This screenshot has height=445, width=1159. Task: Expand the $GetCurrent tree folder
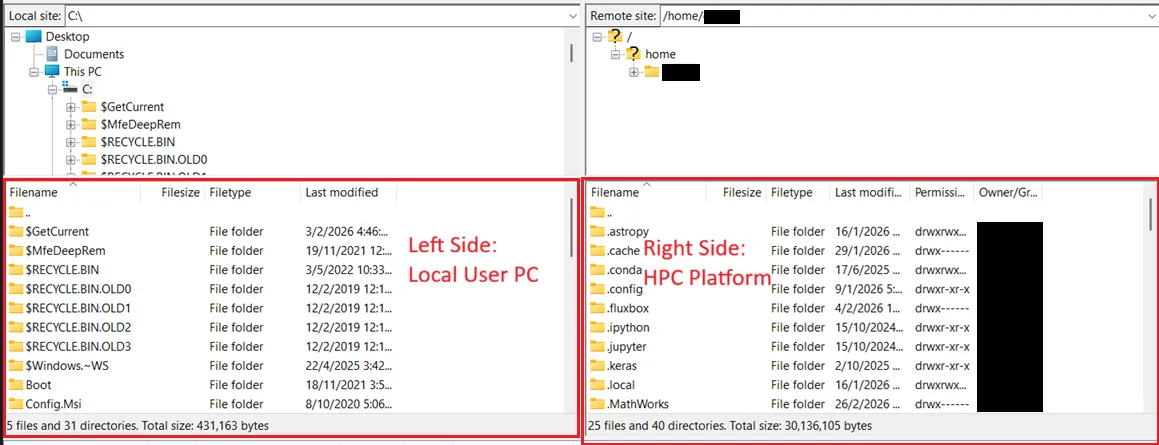71,107
